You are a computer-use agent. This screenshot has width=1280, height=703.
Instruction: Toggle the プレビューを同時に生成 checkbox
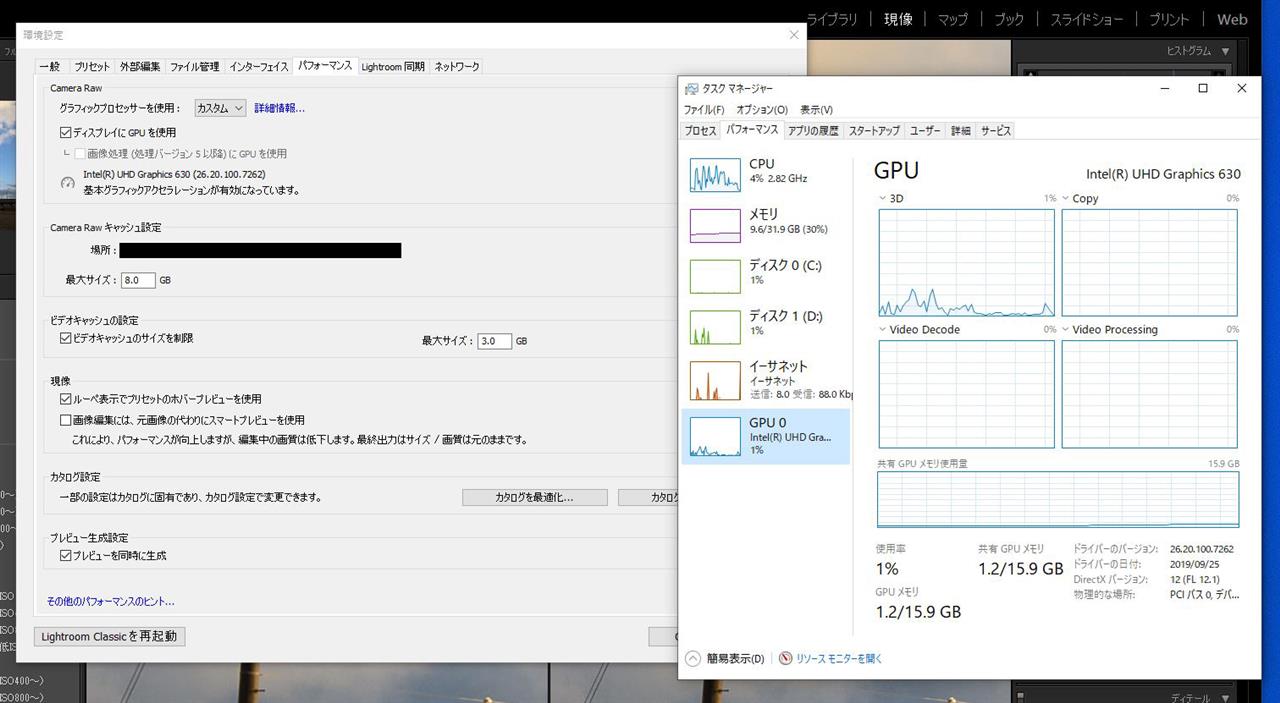pyautogui.click(x=66, y=556)
